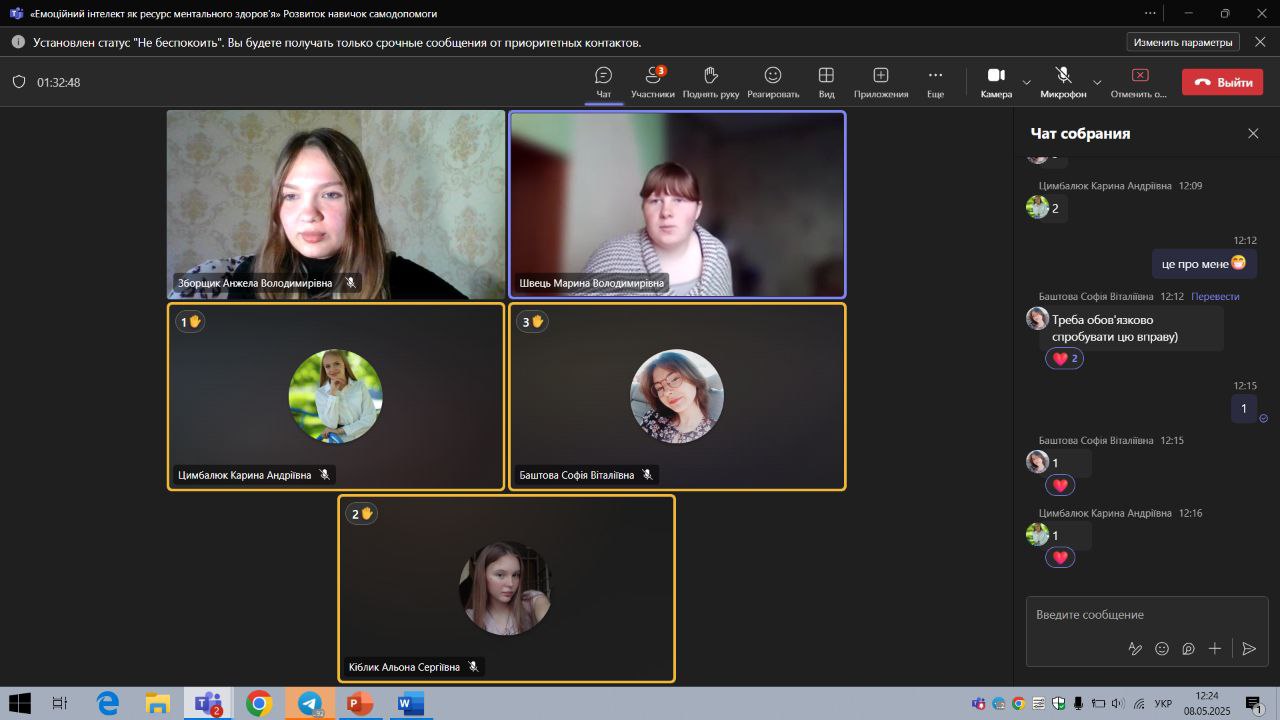1280x720 pixels.
Task: Click the send message arrow icon
Action: point(1248,648)
